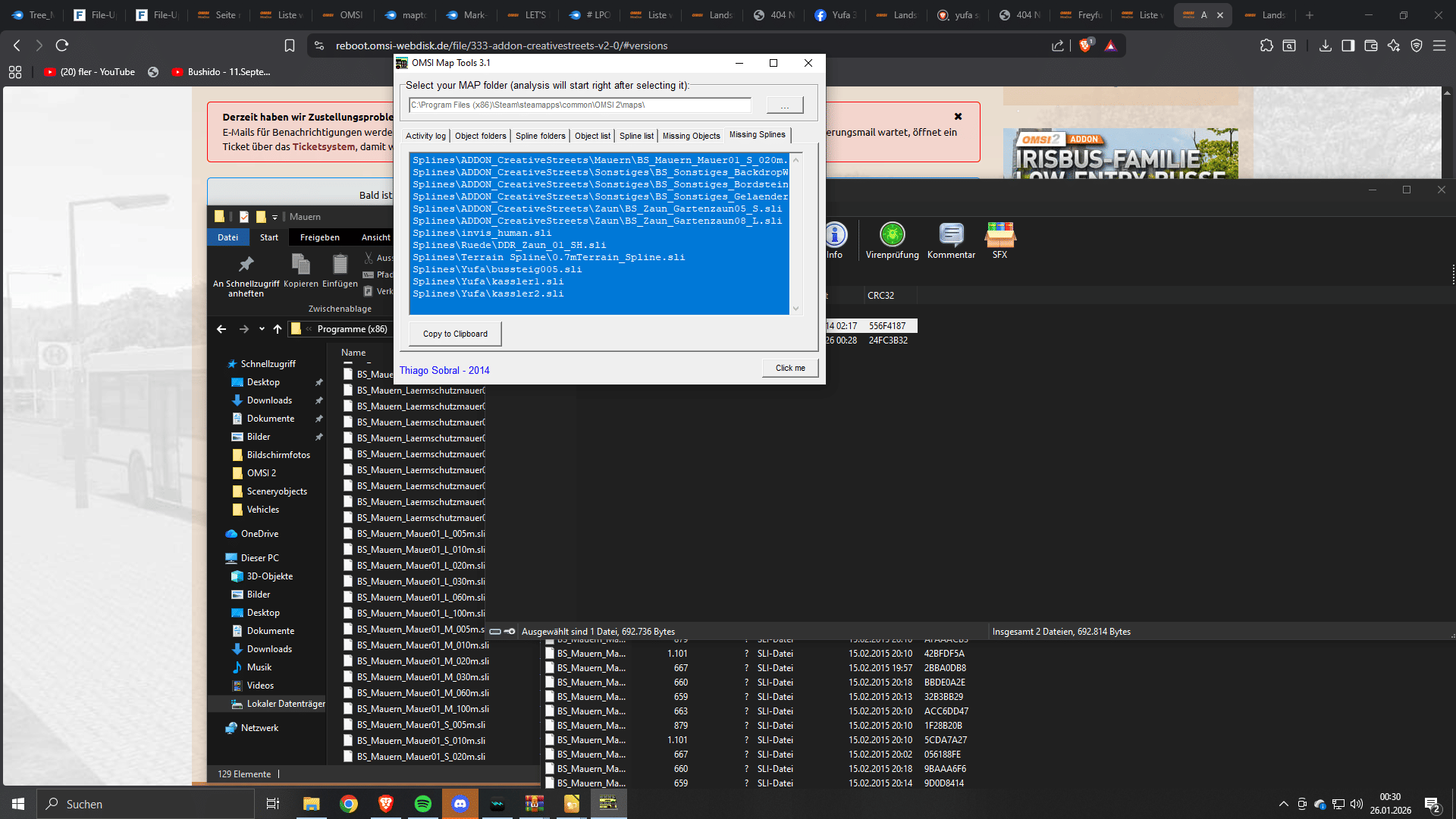Click the Copy to Clipboard button

(455, 334)
